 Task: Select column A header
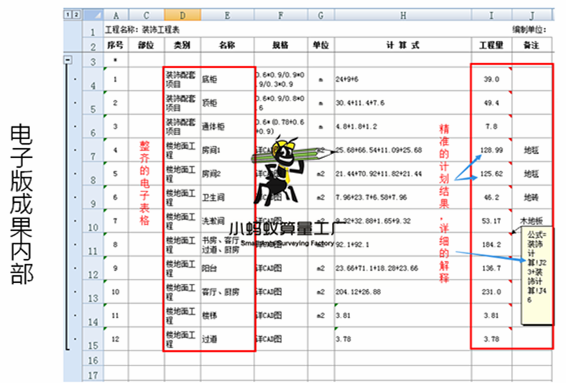(116, 15)
